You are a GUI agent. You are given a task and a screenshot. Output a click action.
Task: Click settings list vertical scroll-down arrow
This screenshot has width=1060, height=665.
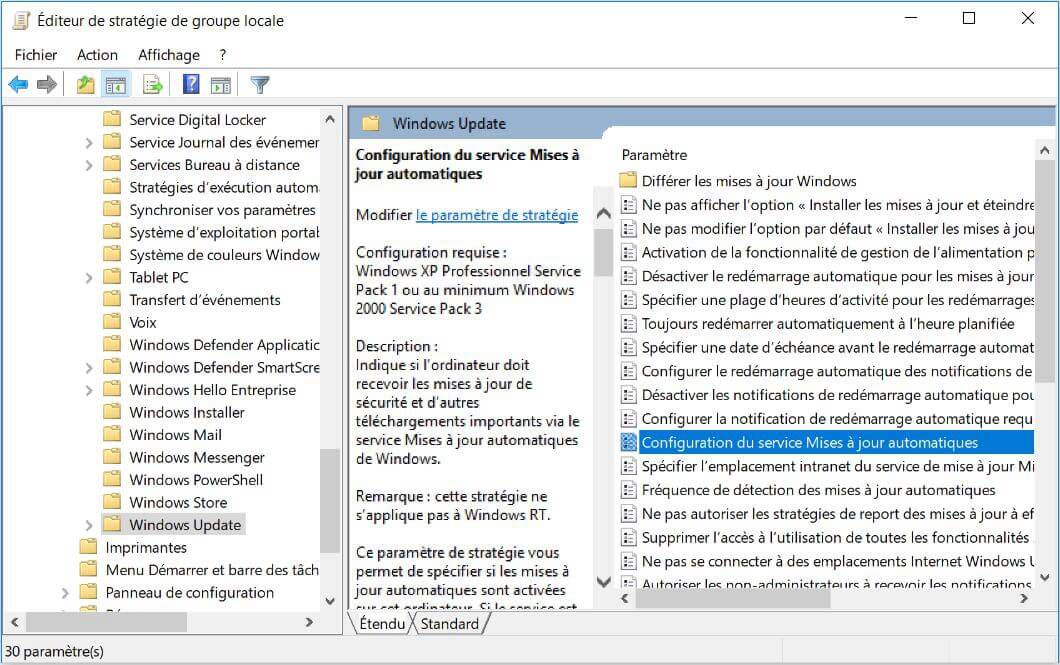click(1044, 578)
